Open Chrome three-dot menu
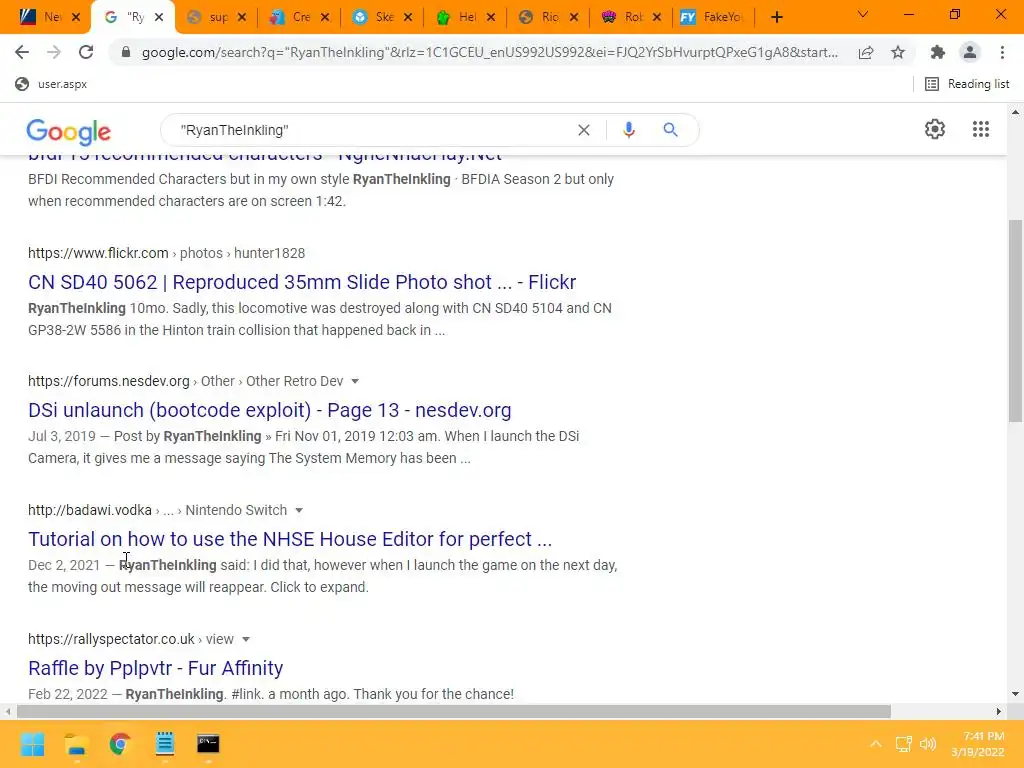Screen dimensions: 1024x768 [x=1002, y=52]
